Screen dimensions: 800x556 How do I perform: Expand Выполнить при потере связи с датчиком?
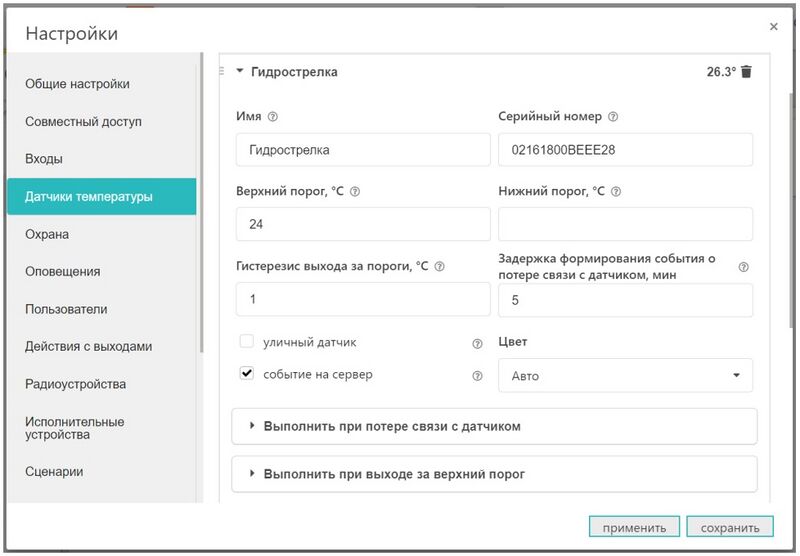click(494, 426)
